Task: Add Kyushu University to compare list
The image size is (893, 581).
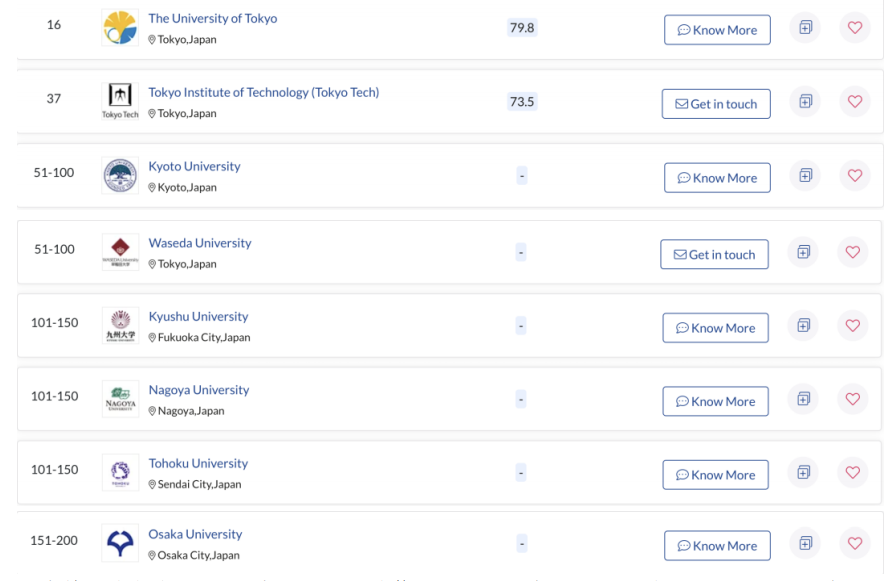Action: pos(803,325)
